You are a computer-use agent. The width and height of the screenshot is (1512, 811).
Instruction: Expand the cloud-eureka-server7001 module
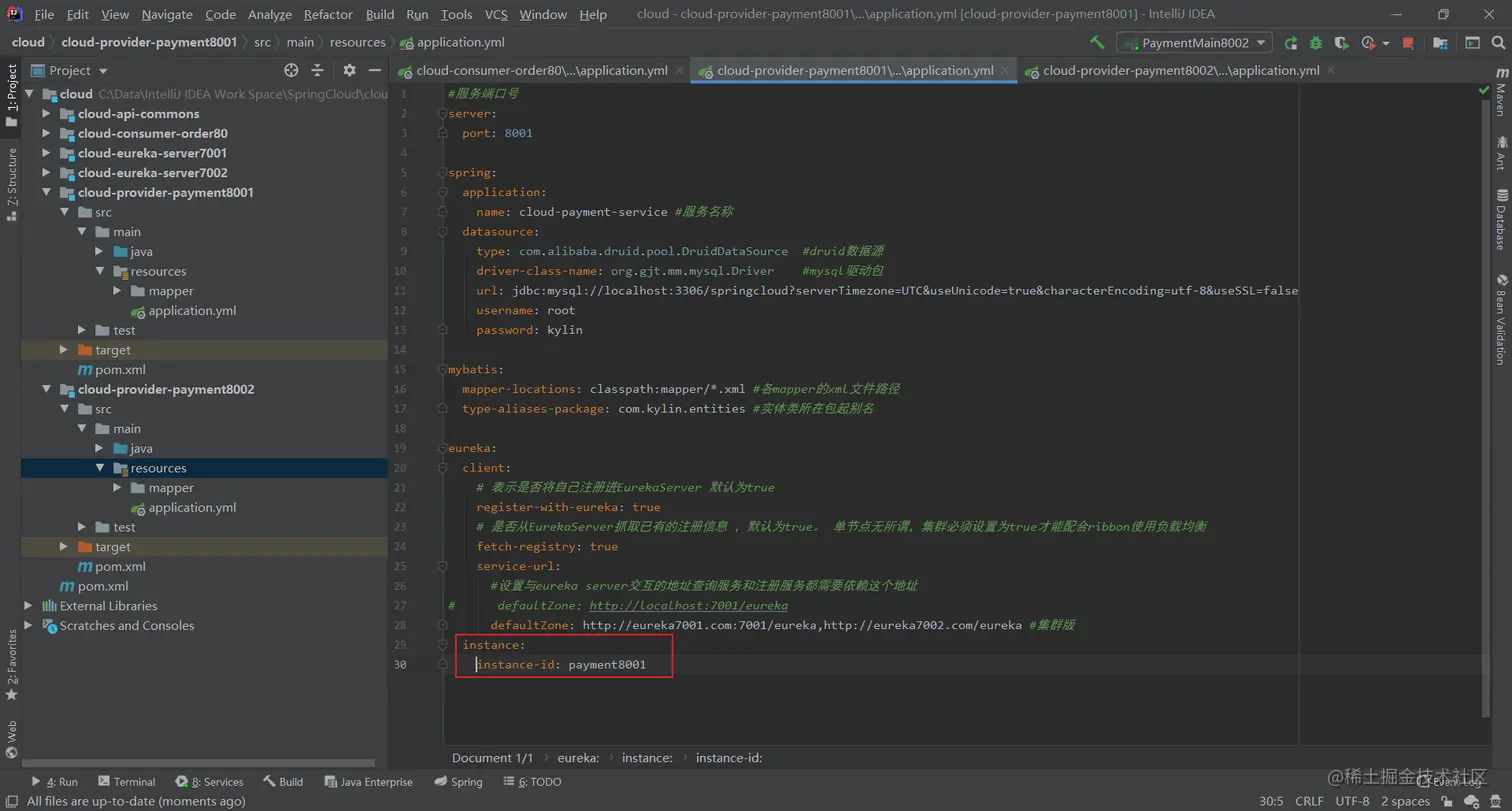(46, 153)
